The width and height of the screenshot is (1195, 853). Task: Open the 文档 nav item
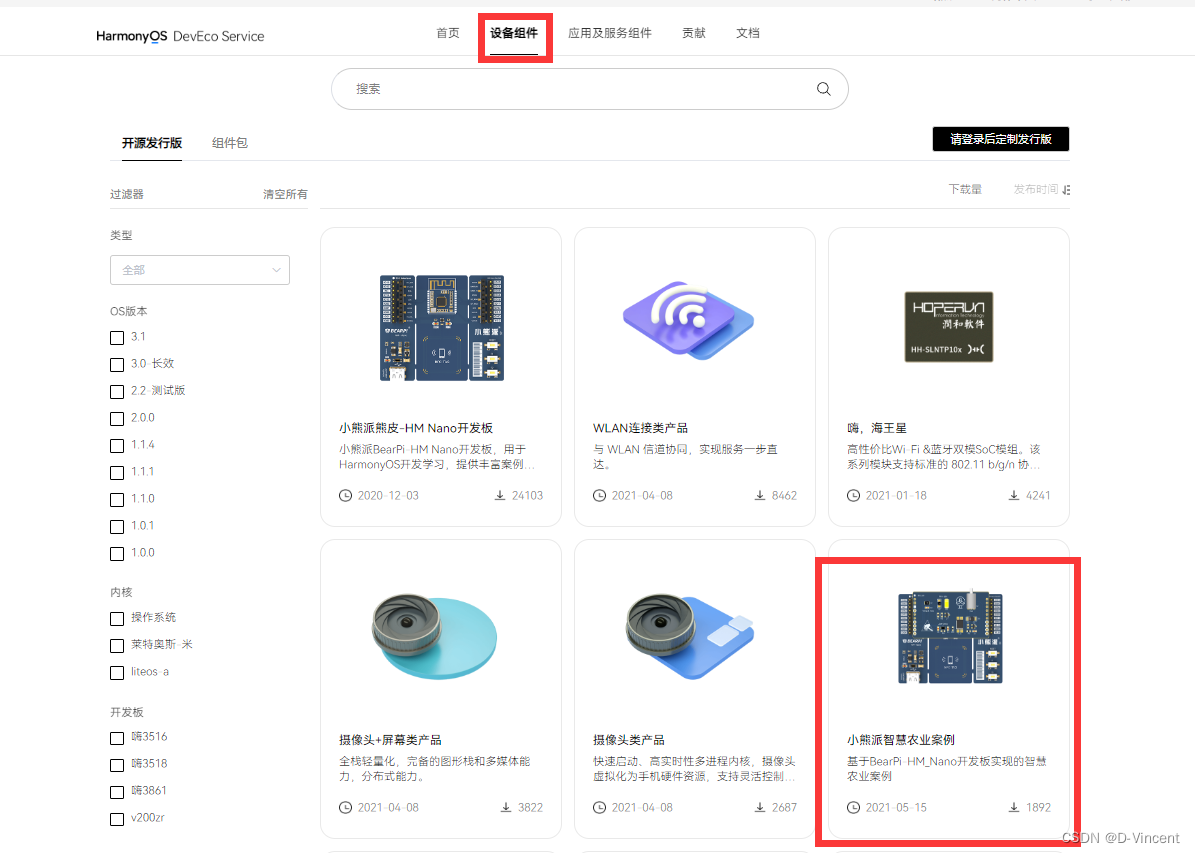748,33
